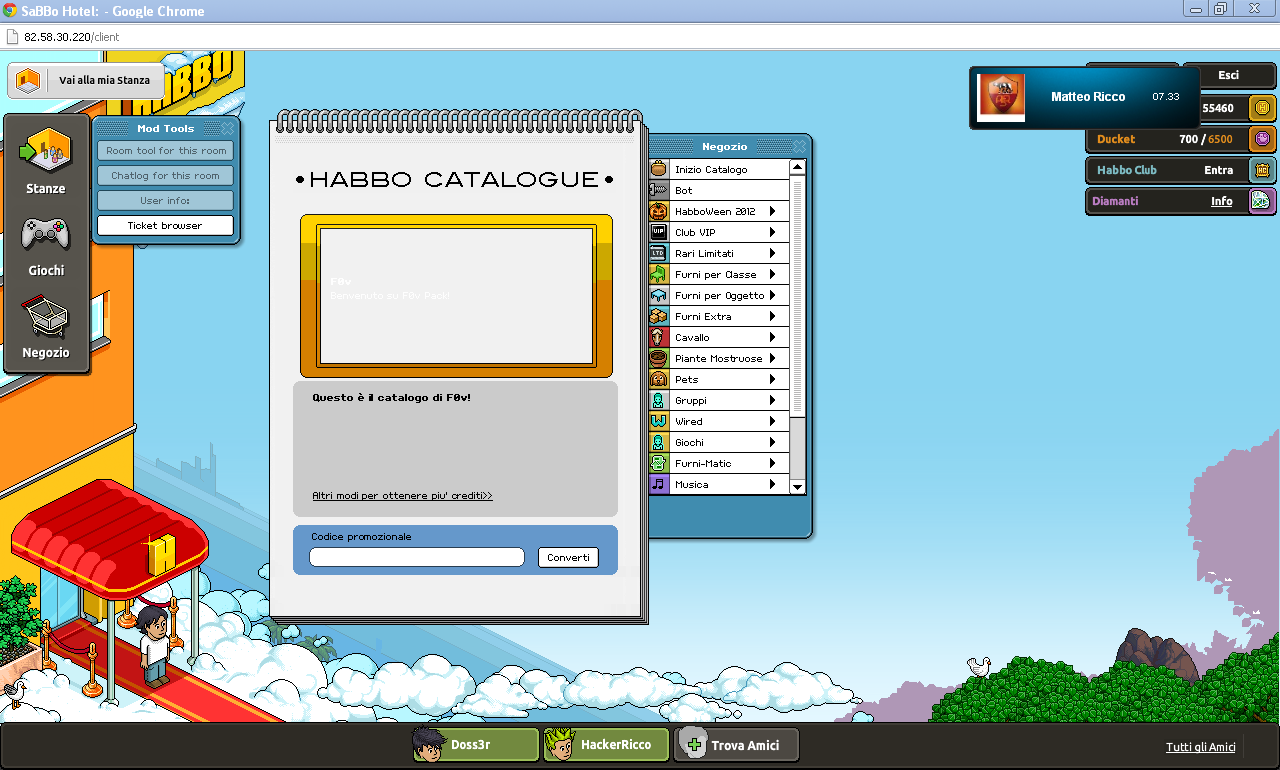Click the browser address bar URL
Viewport: 1280px width, 770px height.
pos(71,37)
